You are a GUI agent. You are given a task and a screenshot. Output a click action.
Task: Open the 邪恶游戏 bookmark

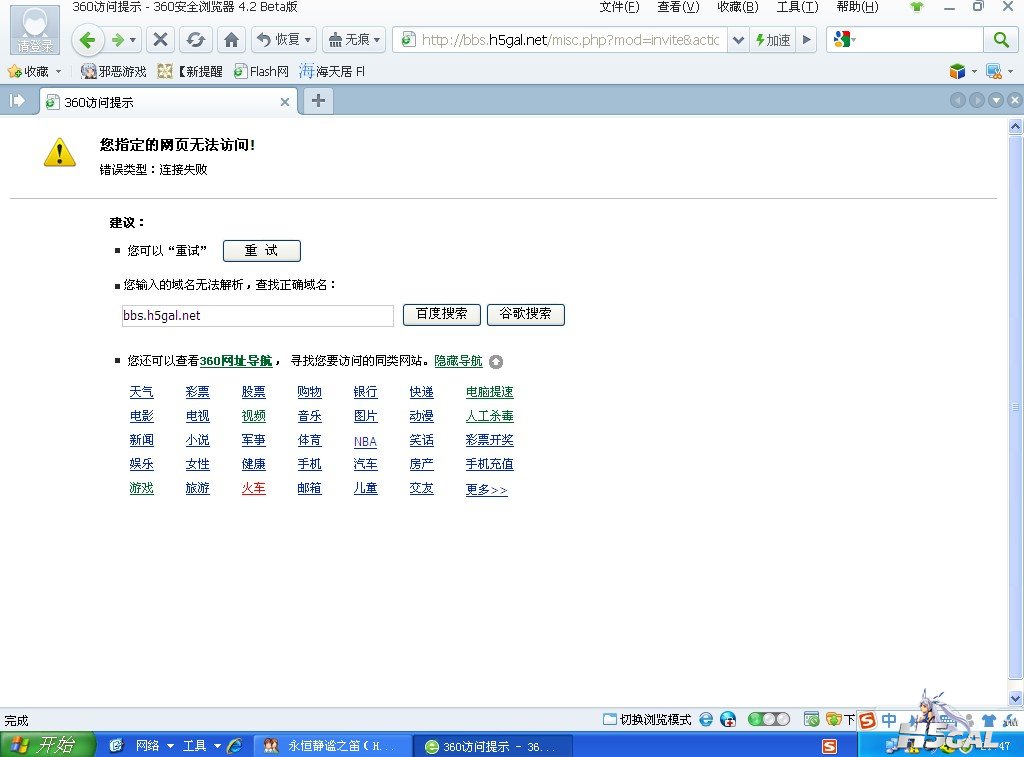pos(114,71)
